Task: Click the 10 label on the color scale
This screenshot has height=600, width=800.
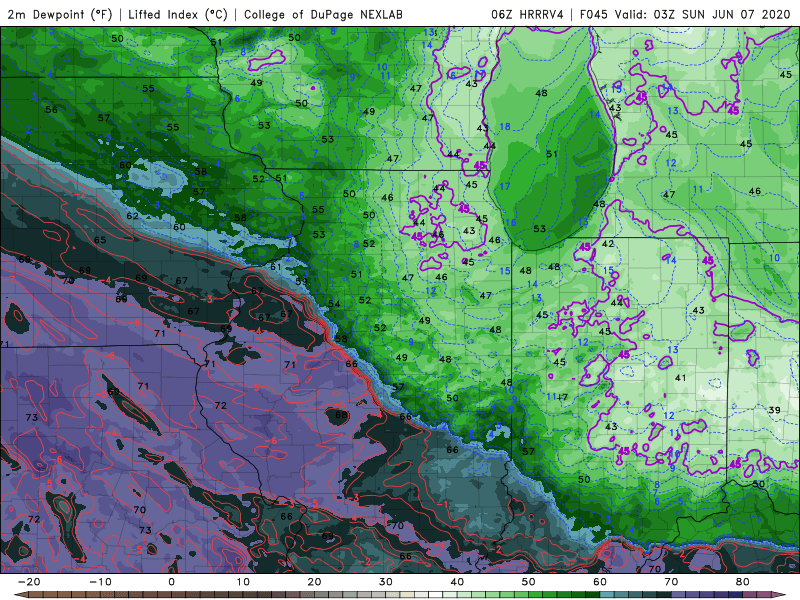Action: pyautogui.click(x=243, y=582)
